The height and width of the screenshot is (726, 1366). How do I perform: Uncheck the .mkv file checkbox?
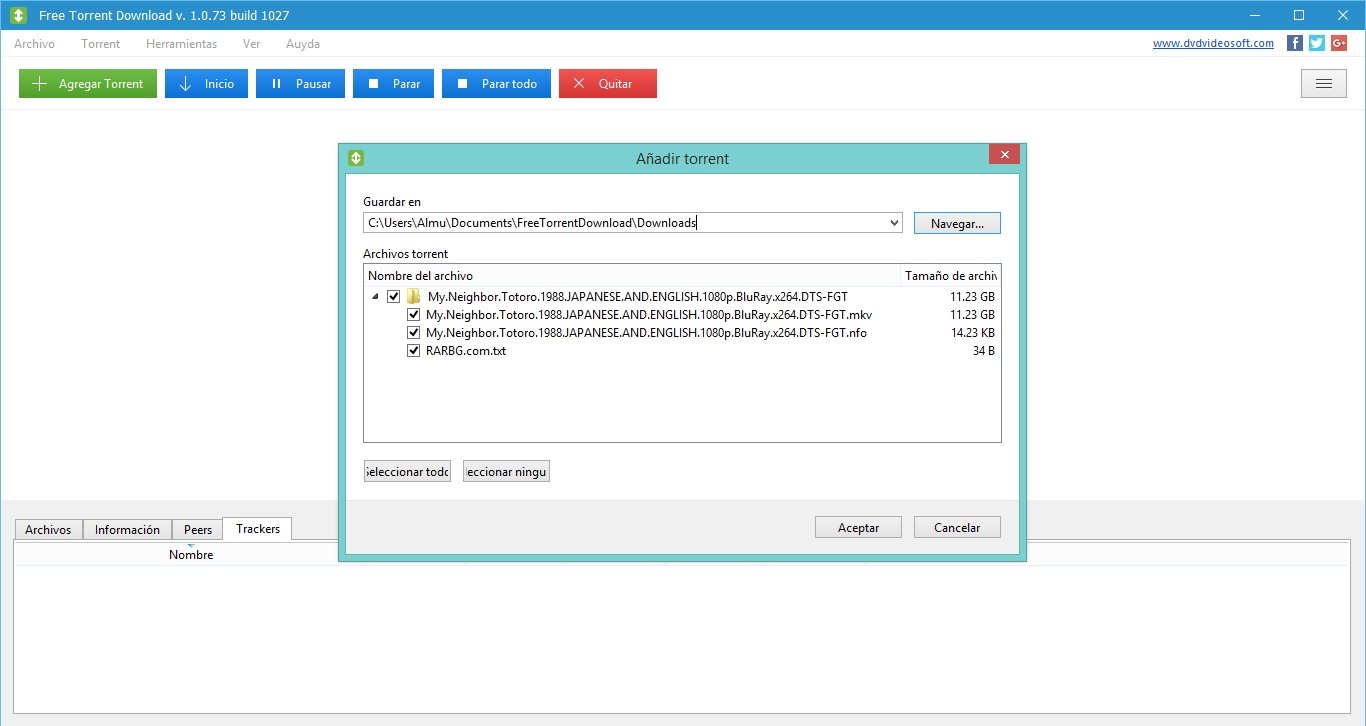413,315
